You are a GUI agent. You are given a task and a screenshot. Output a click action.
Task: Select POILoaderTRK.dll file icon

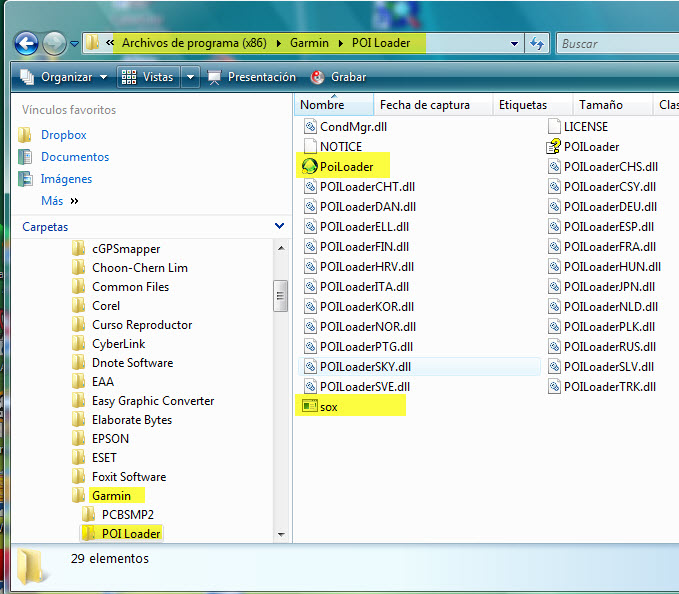click(554, 387)
